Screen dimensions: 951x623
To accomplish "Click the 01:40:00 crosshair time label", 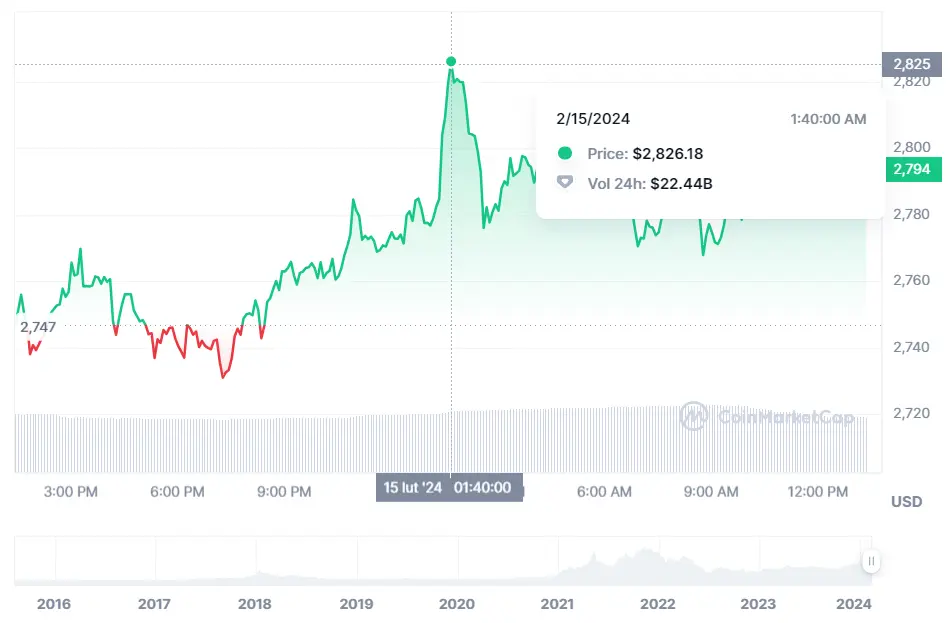I will 482,488.
